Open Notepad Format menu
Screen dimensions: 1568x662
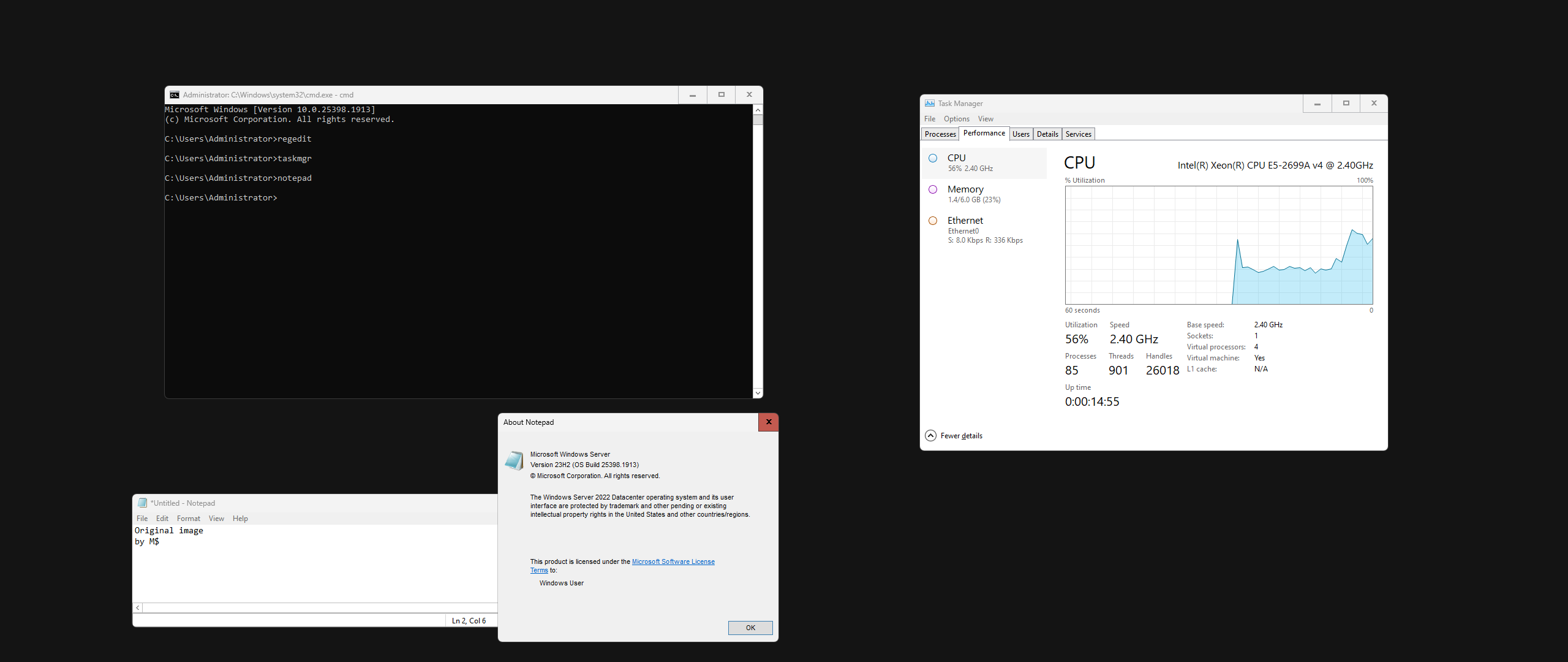click(x=188, y=519)
